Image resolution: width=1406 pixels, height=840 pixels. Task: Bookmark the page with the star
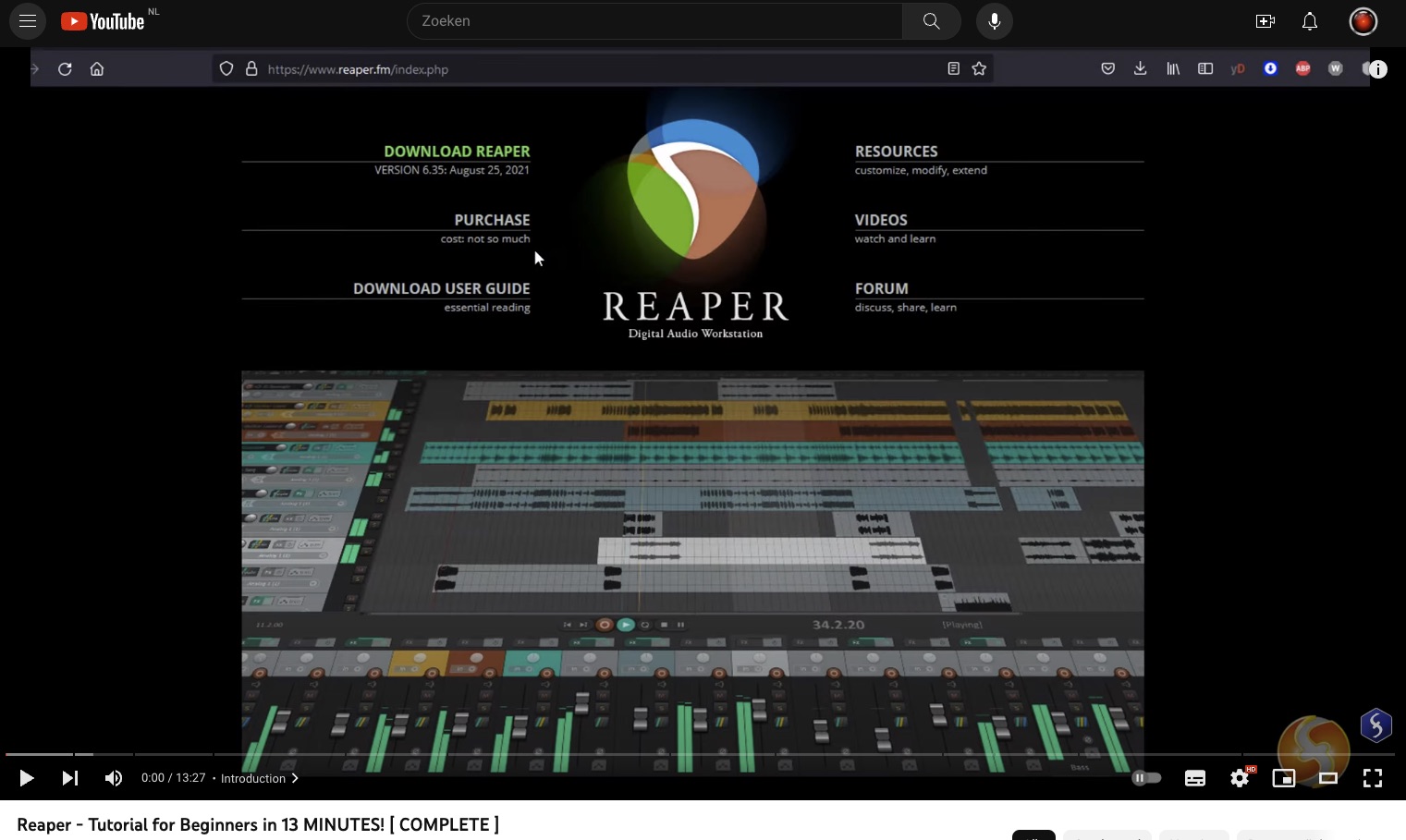(979, 68)
